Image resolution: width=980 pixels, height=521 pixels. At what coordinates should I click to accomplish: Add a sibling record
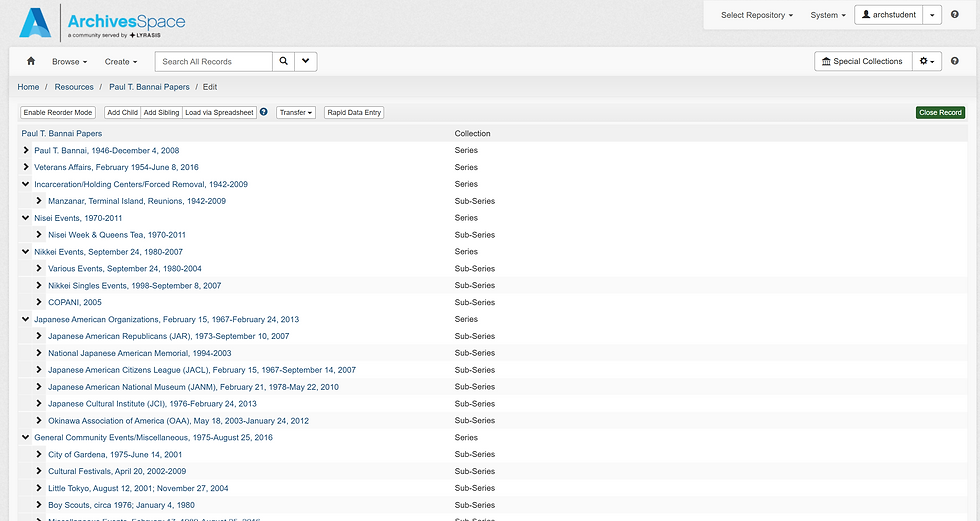(x=161, y=112)
